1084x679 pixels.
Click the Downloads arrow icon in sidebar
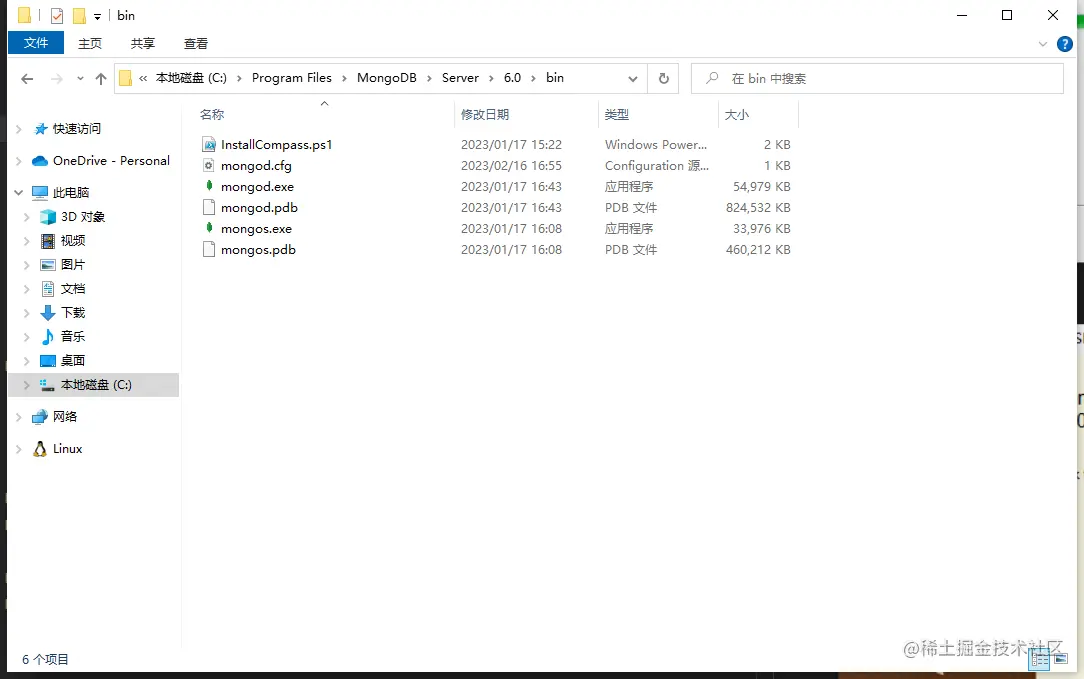pyautogui.click(x=48, y=313)
